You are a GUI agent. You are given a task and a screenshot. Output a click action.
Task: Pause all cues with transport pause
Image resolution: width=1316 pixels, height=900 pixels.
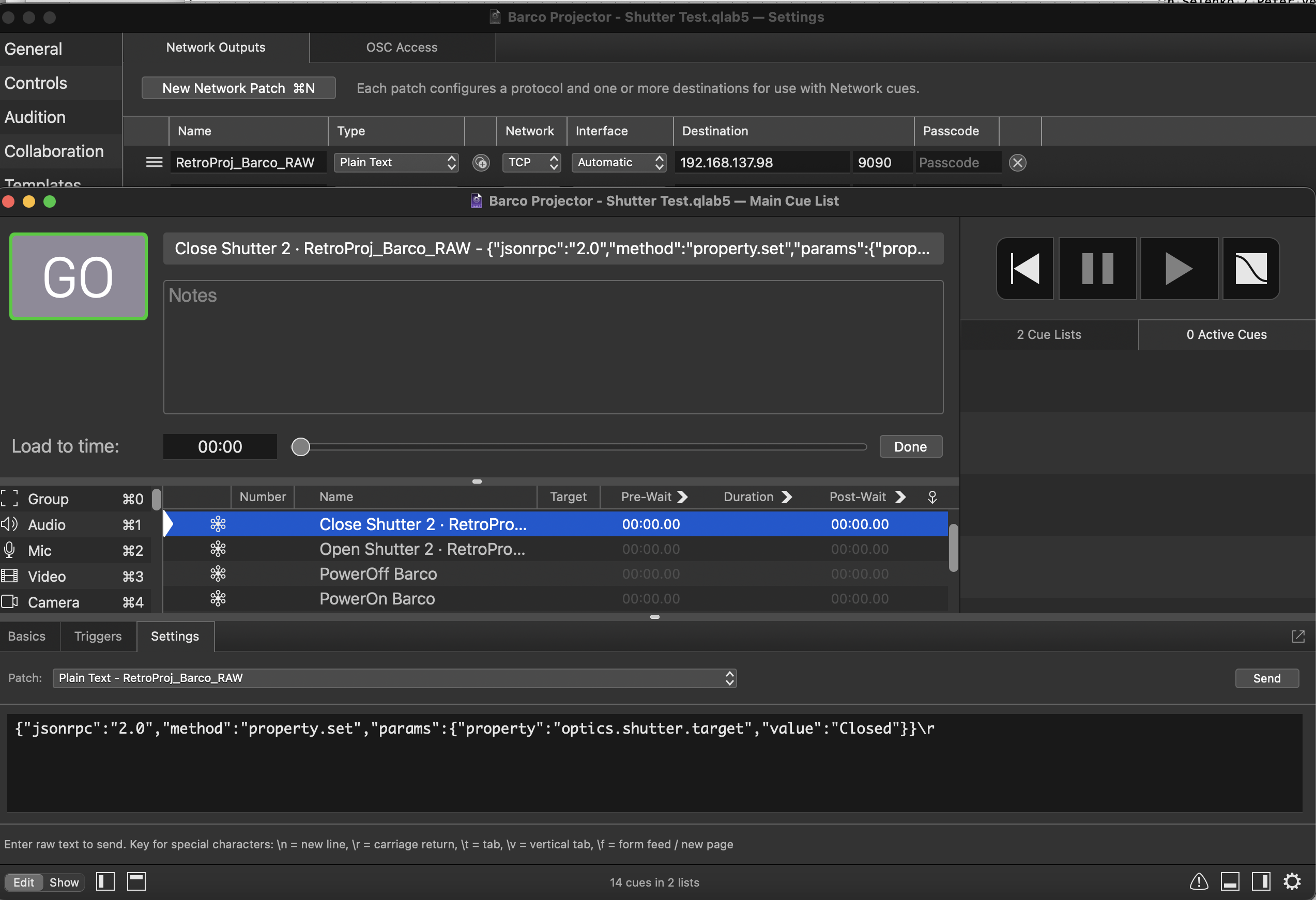coord(1097,268)
